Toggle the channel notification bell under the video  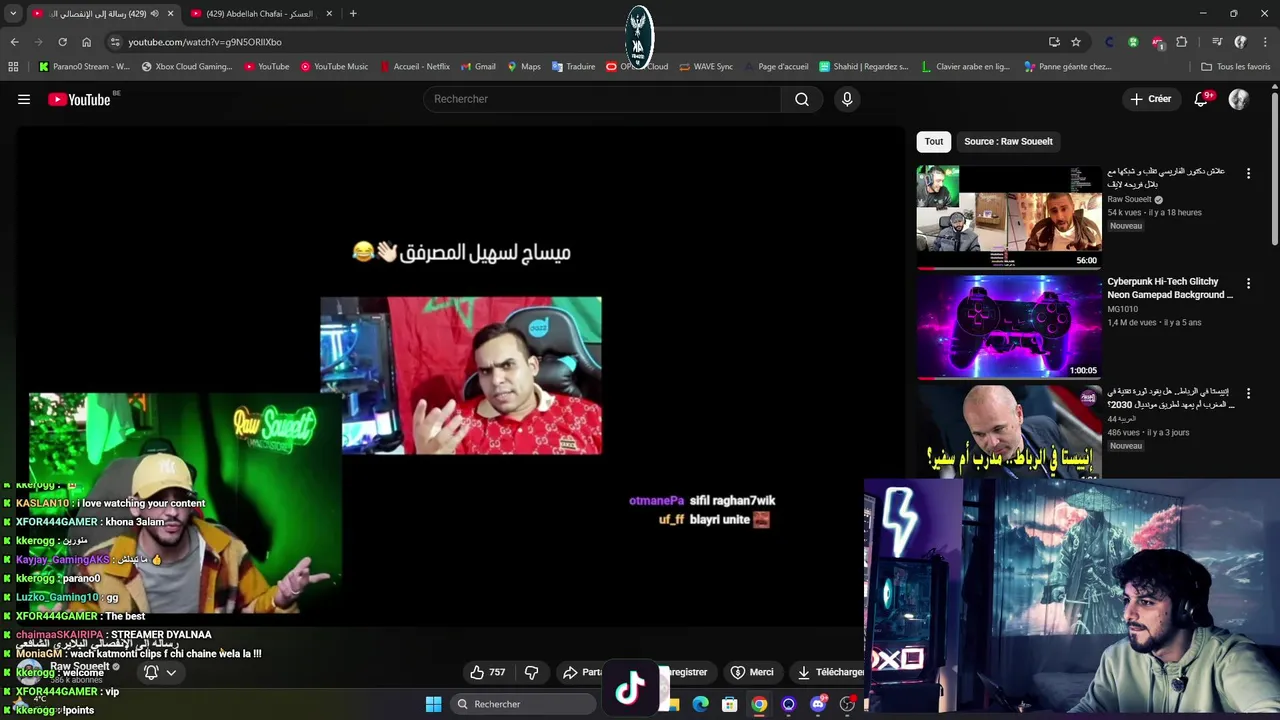[151, 672]
